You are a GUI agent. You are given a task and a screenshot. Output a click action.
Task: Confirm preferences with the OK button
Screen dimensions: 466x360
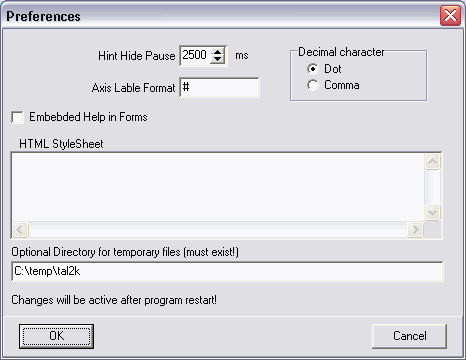56,336
